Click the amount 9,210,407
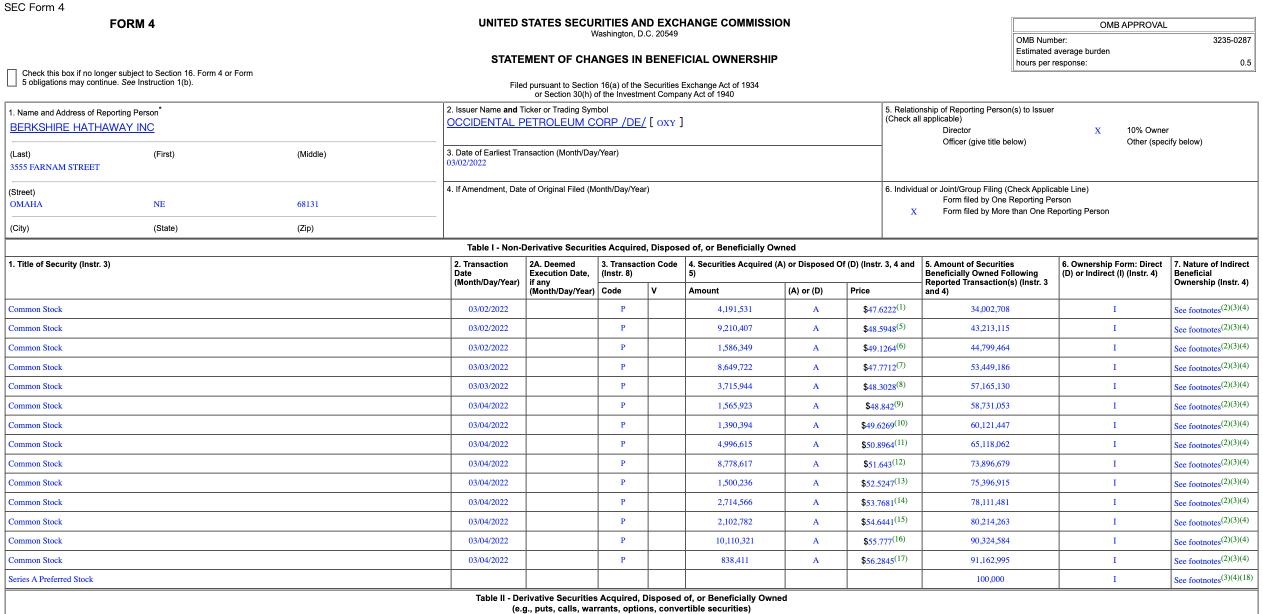Image resolution: width=1263 pixels, height=614 pixels. [x=735, y=328]
